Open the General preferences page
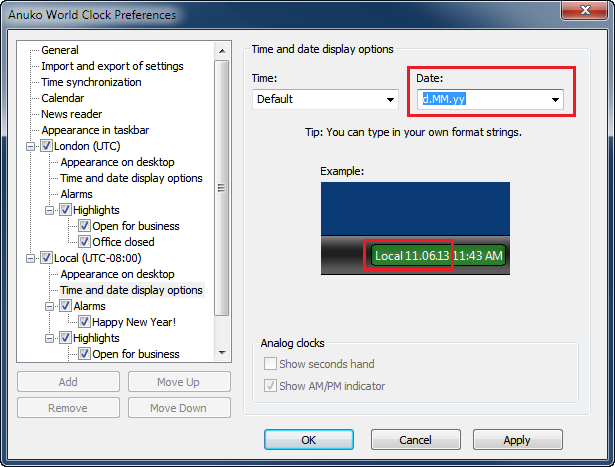Screen dimensions: 615x467 [x=60, y=50]
